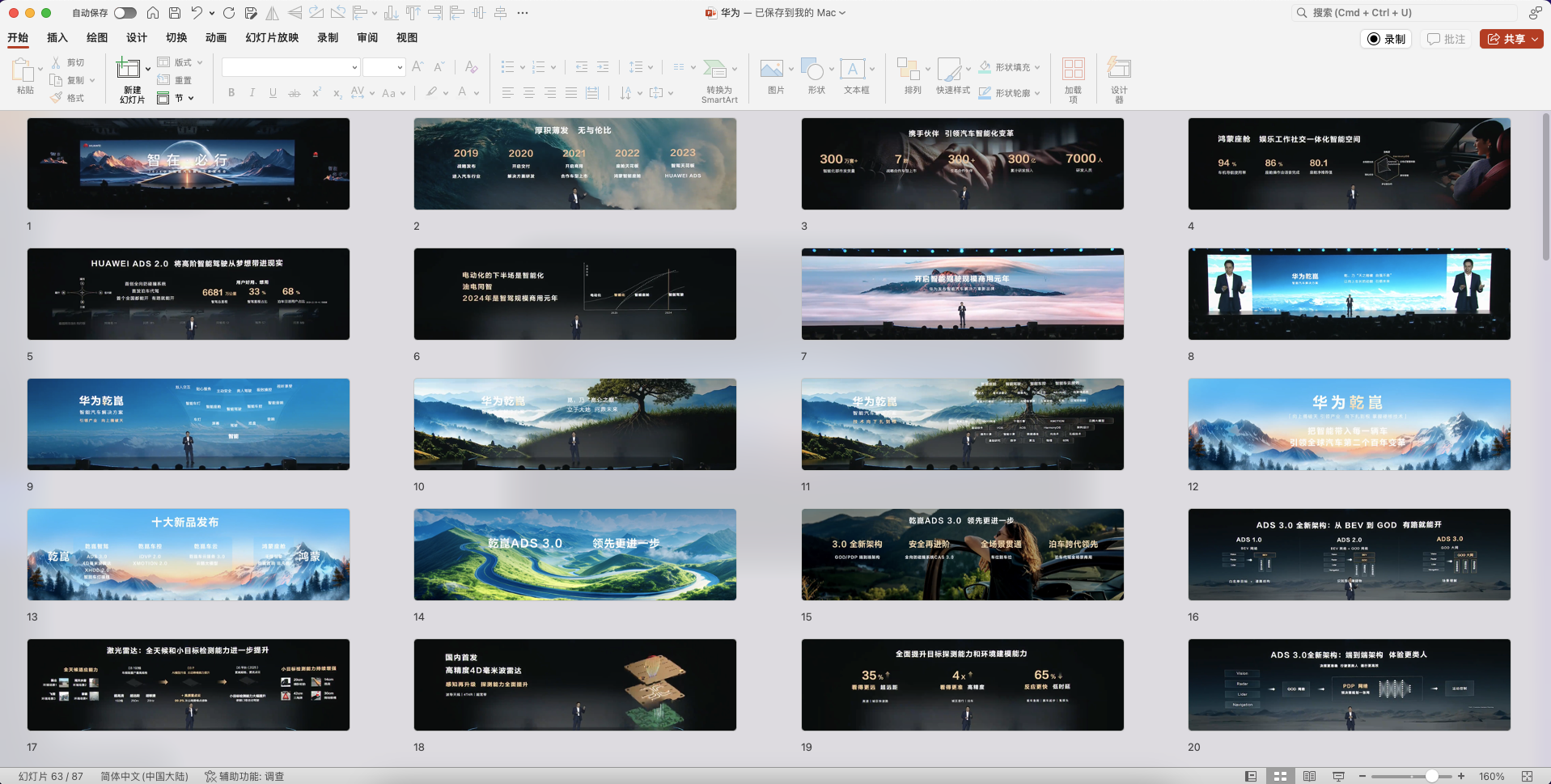Expand the Shape Fill (形状填充) dropdown
The image size is (1551, 784).
coord(1037,67)
